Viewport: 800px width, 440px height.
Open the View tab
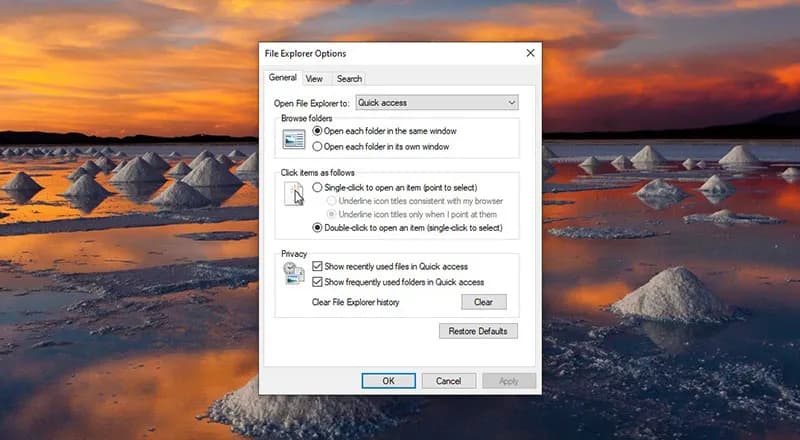[314, 78]
